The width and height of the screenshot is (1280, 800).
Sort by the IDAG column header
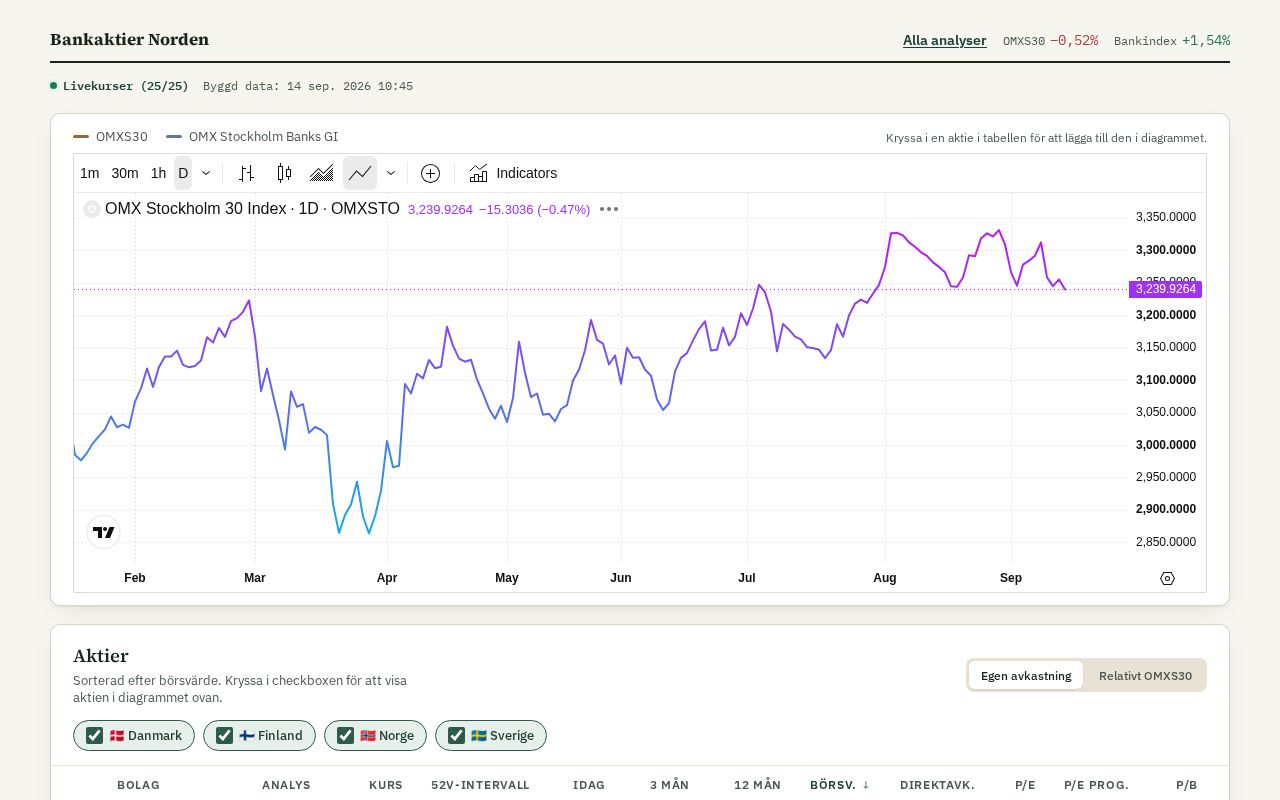[x=589, y=785]
